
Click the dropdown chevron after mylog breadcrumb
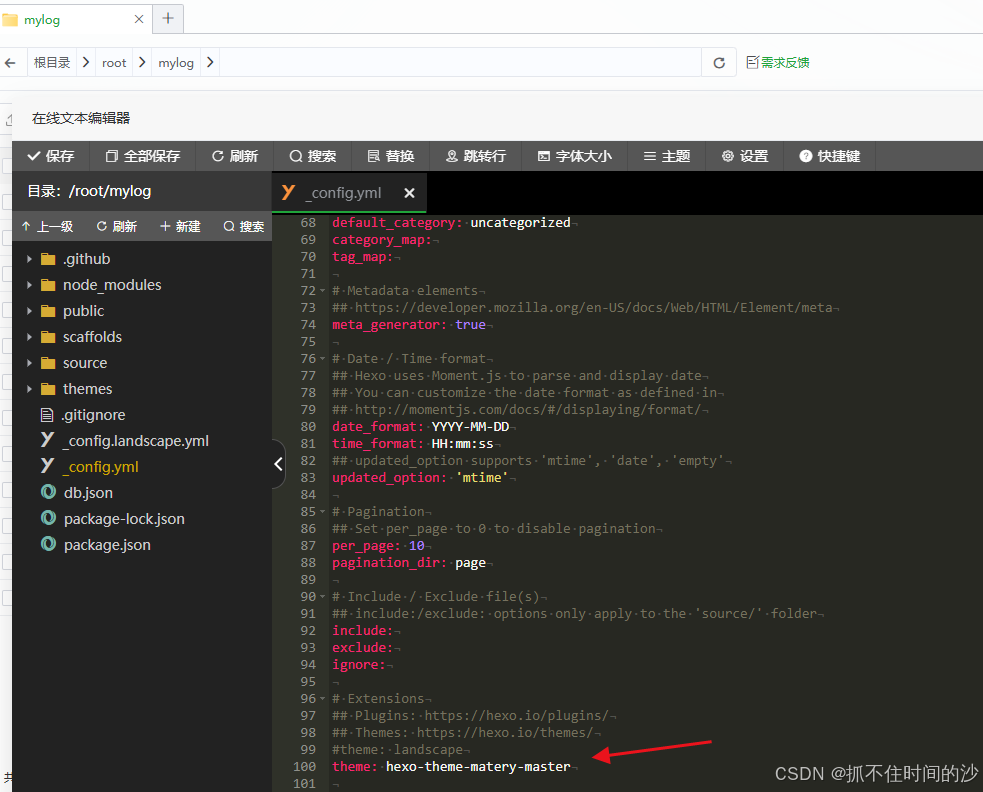pyautogui.click(x=210, y=63)
